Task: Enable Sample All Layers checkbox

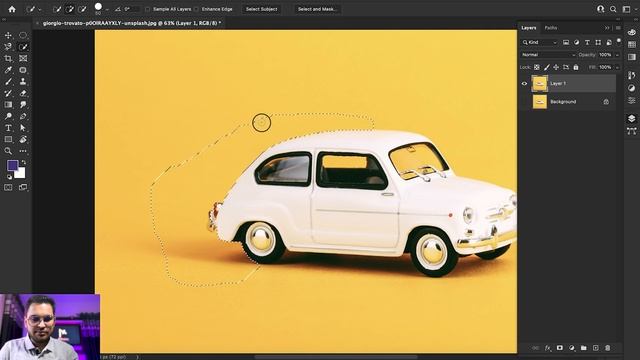Action: coord(147,9)
